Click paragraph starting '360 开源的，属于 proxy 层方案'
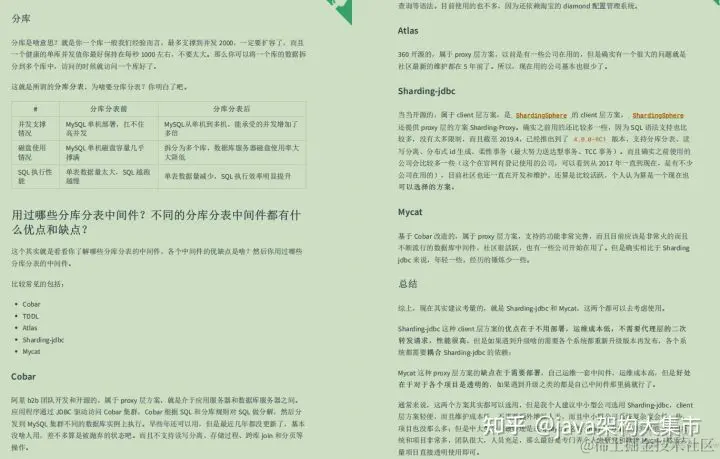 pyautogui.click(x=542, y=60)
